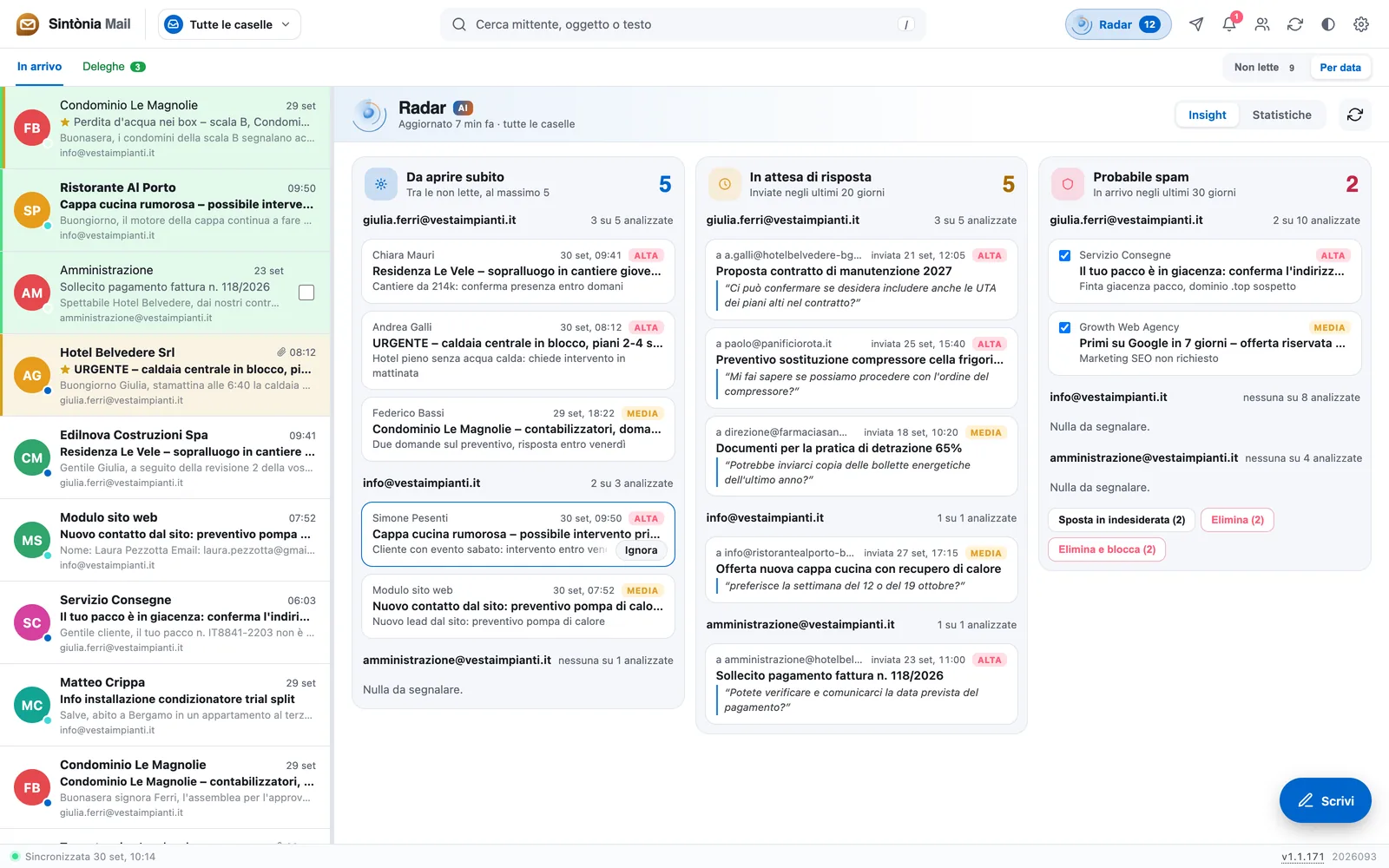Click the green sync status dot

(x=15, y=856)
